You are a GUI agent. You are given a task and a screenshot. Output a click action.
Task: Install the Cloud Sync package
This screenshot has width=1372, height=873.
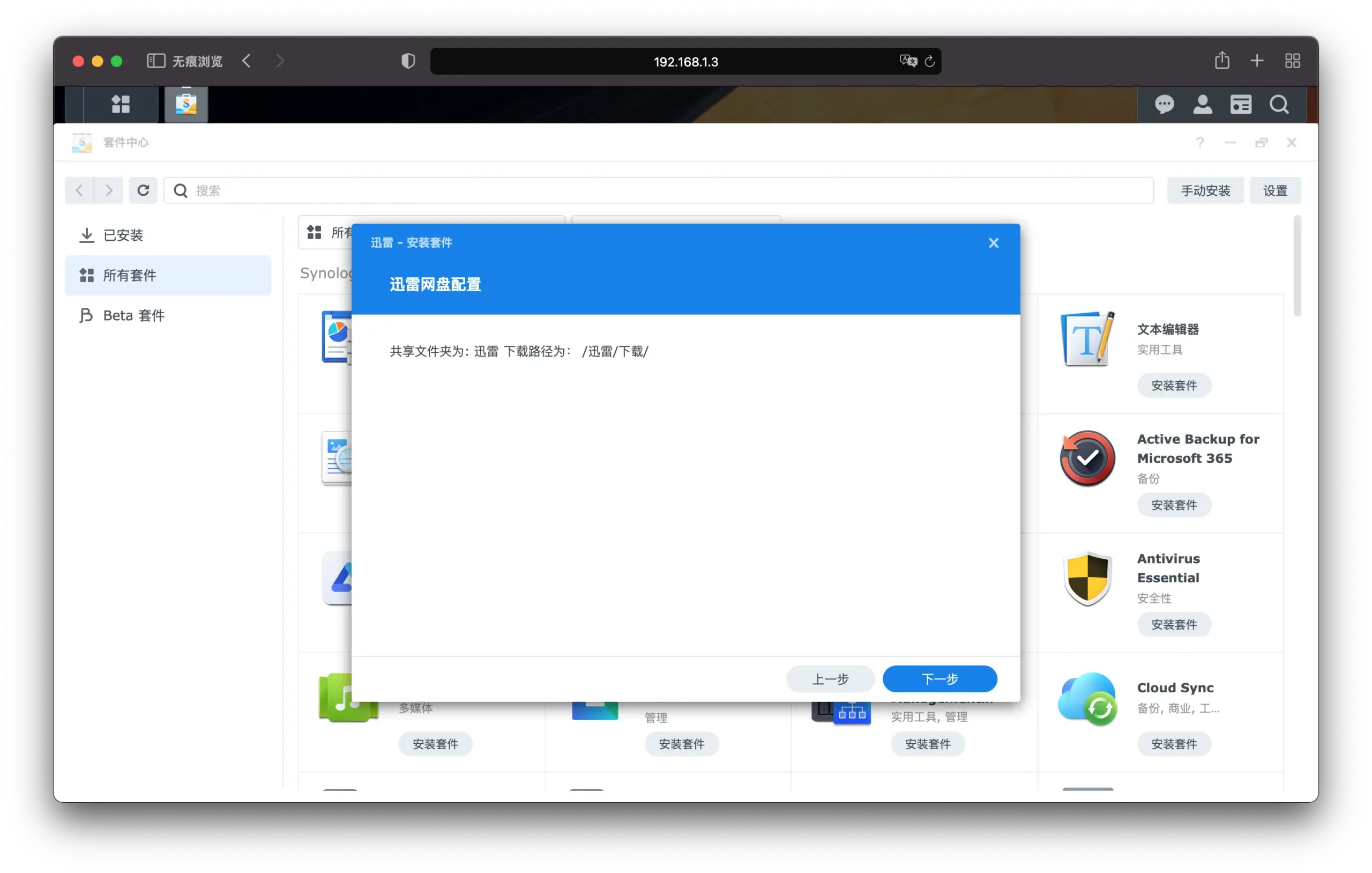pos(1174,744)
